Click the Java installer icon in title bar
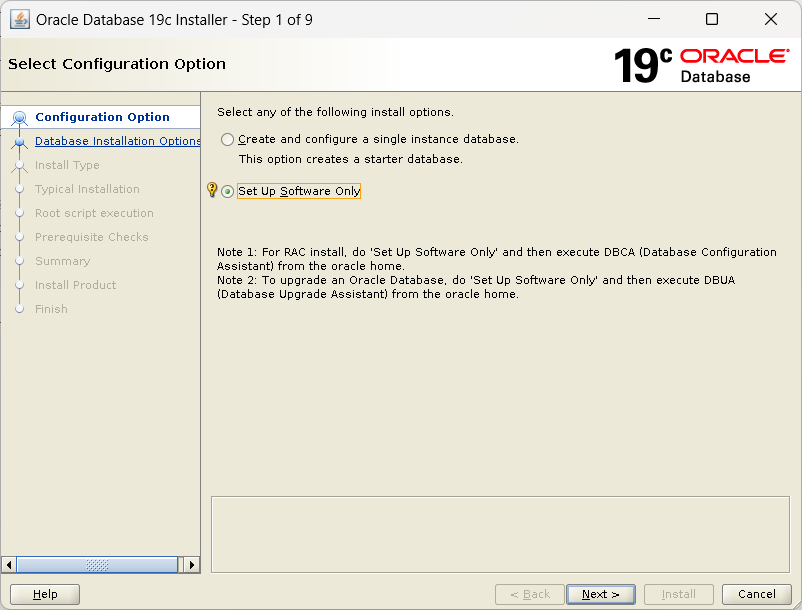802x610 pixels. [x=19, y=20]
